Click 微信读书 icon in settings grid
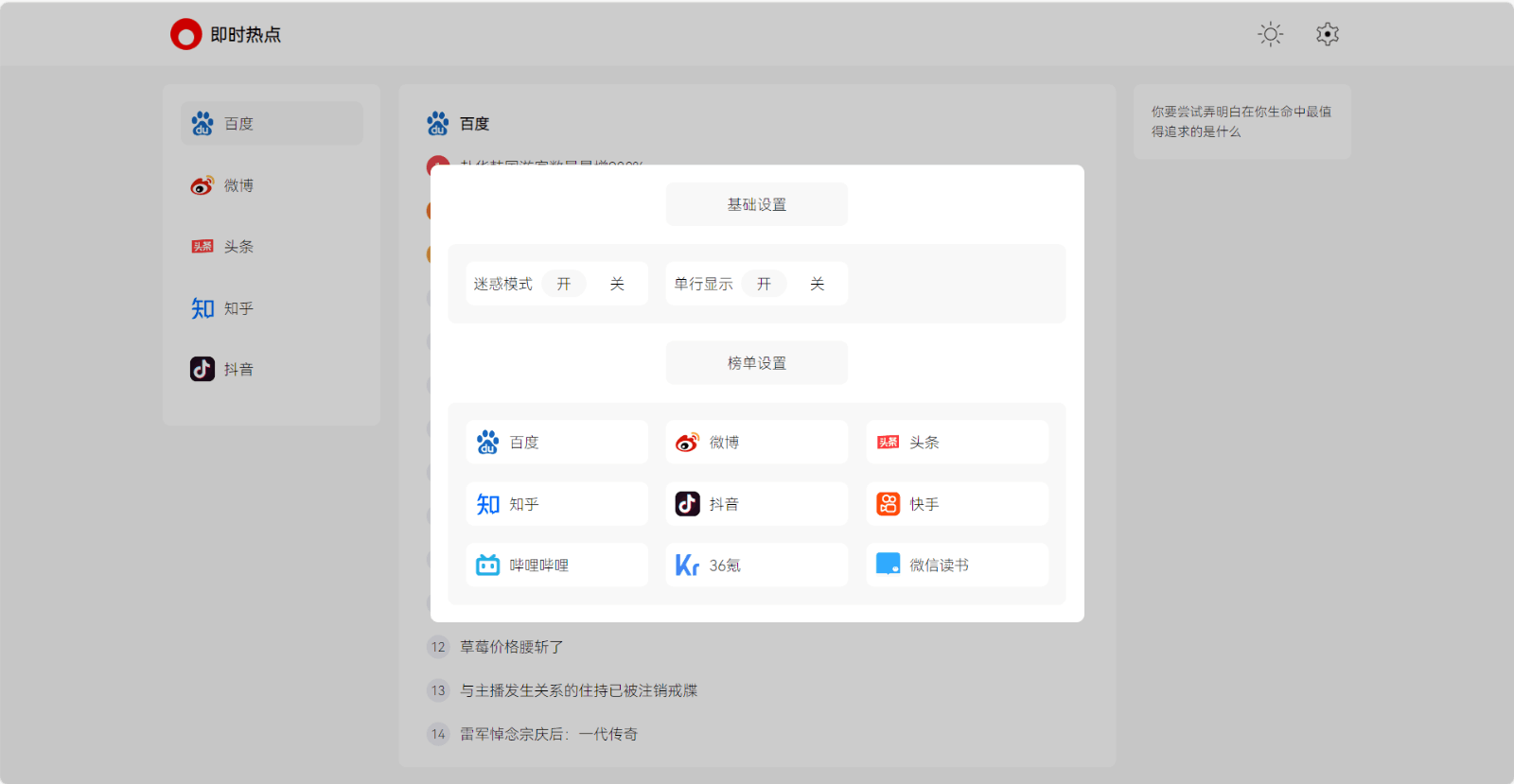 pos(888,565)
